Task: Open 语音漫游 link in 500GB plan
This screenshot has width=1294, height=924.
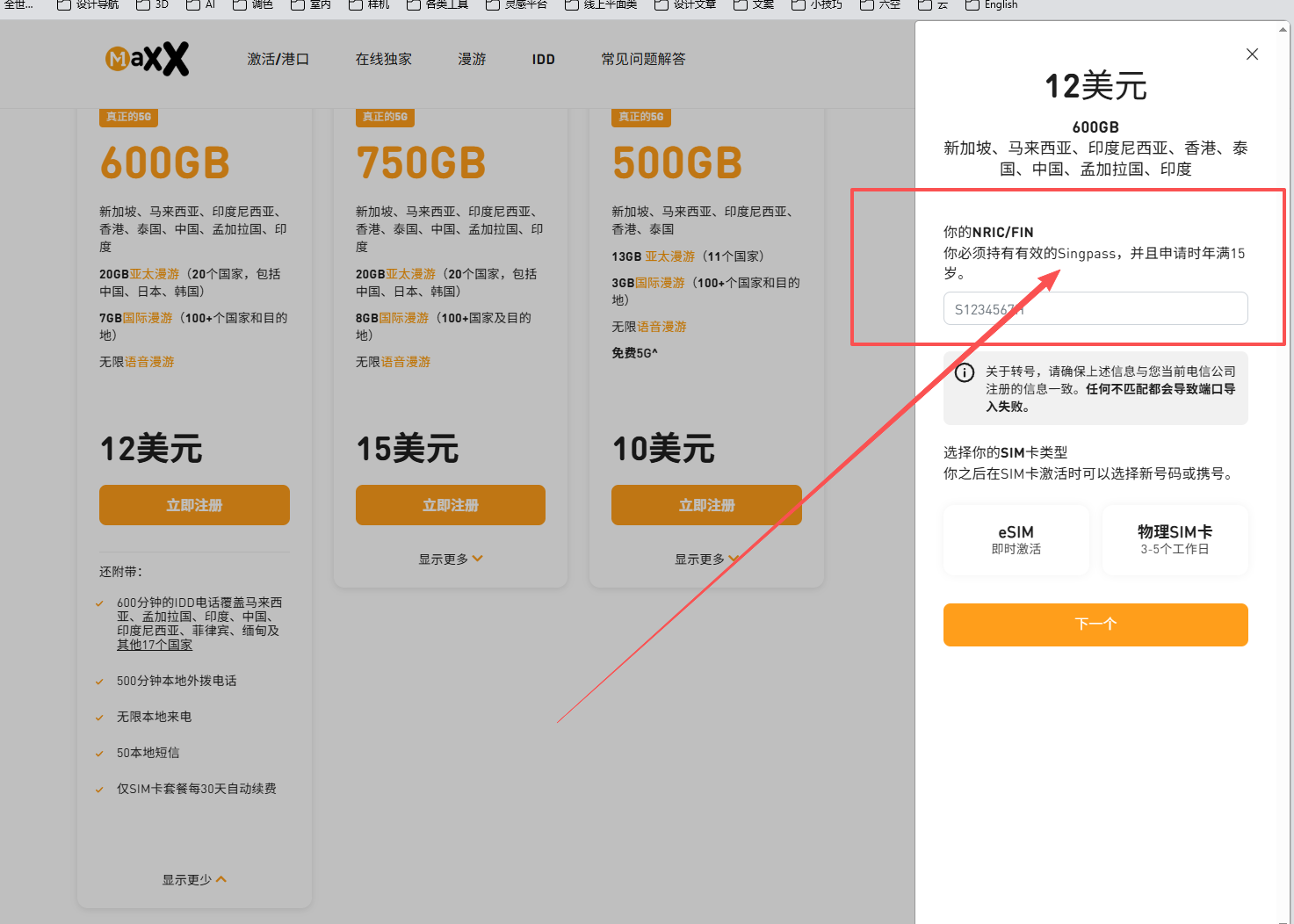Action: click(x=661, y=327)
